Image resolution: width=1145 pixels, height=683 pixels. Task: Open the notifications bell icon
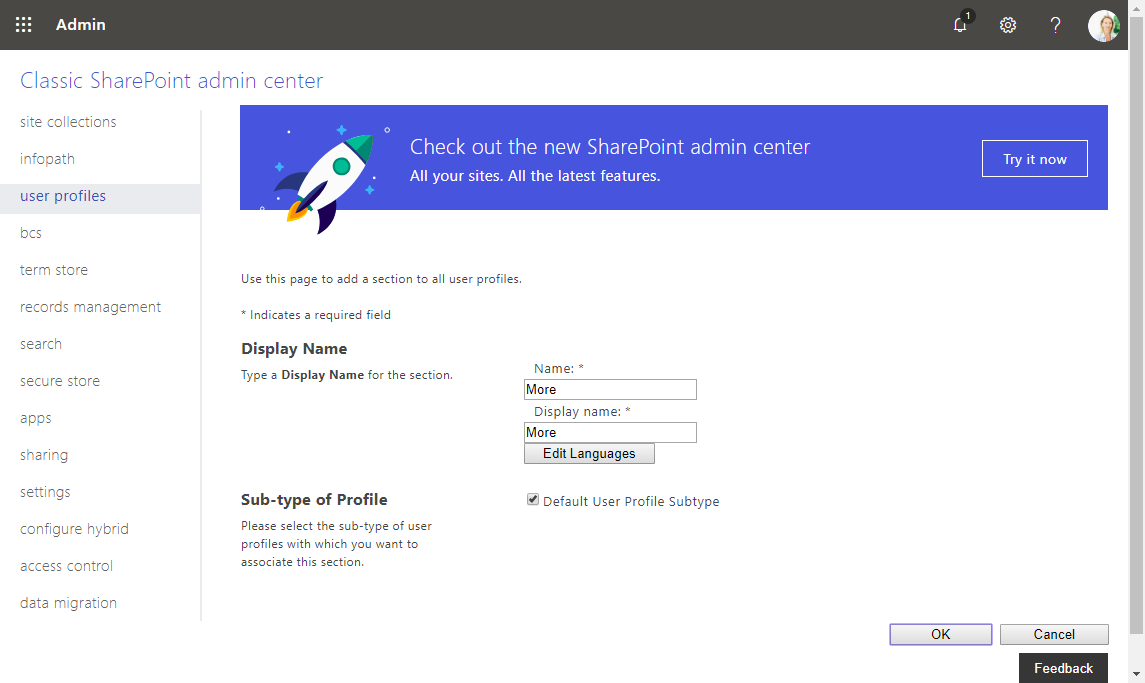click(x=961, y=24)
